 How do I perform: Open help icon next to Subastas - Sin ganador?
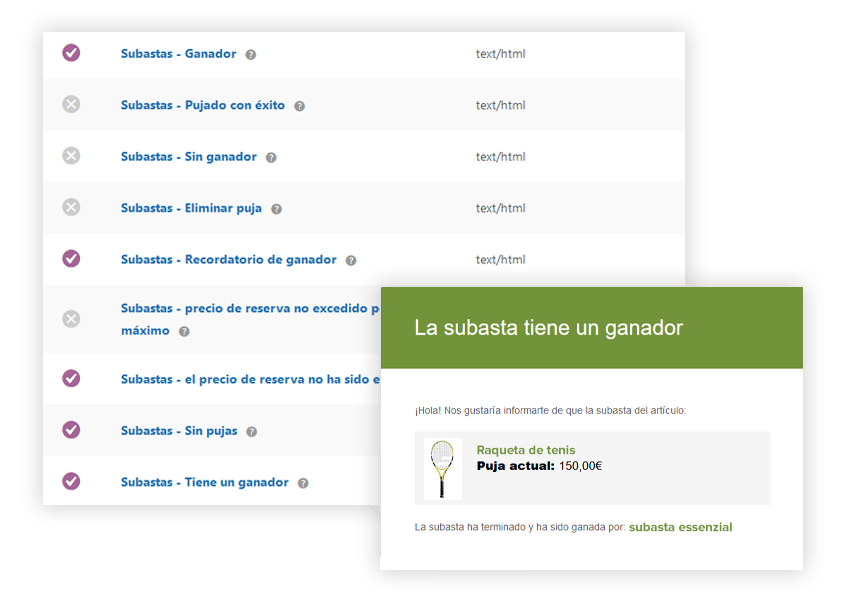271,157
